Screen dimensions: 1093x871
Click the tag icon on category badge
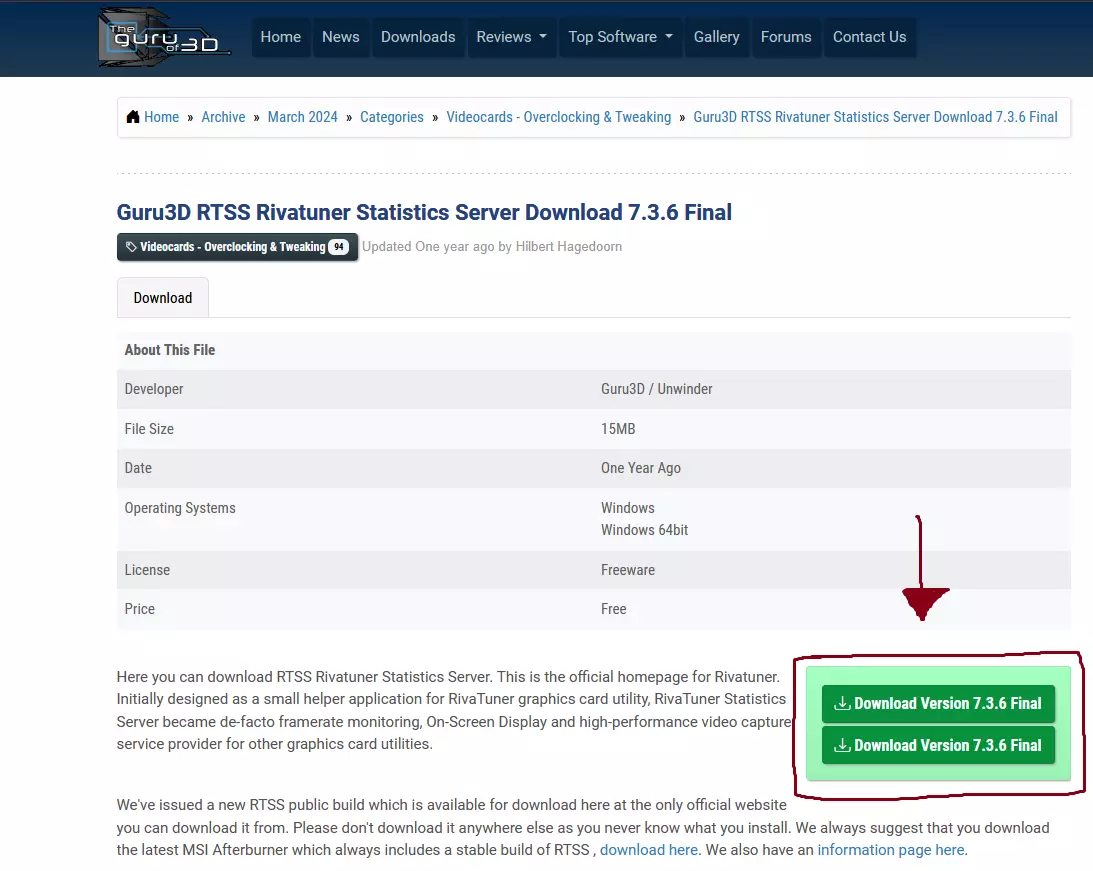tap(131, 247)
